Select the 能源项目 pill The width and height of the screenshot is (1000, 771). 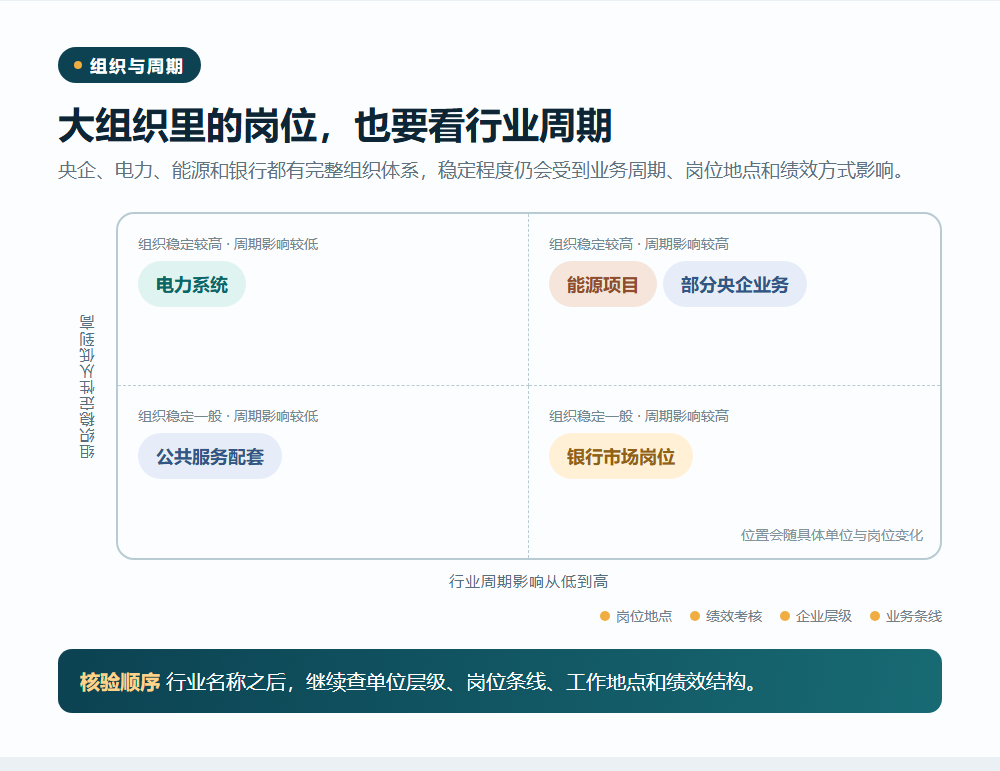pos(603,284)
